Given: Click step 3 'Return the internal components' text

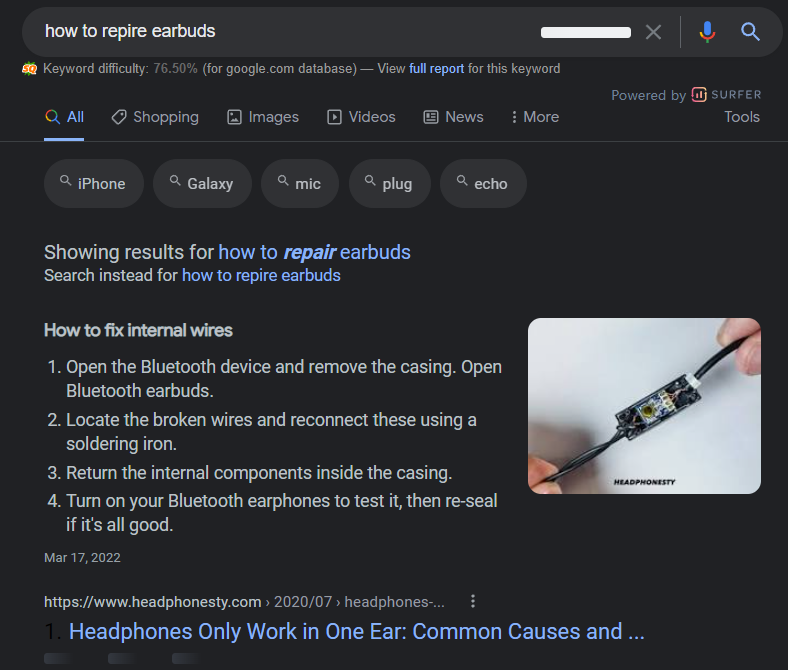Looking at the screenshot, I should [259, 473].
